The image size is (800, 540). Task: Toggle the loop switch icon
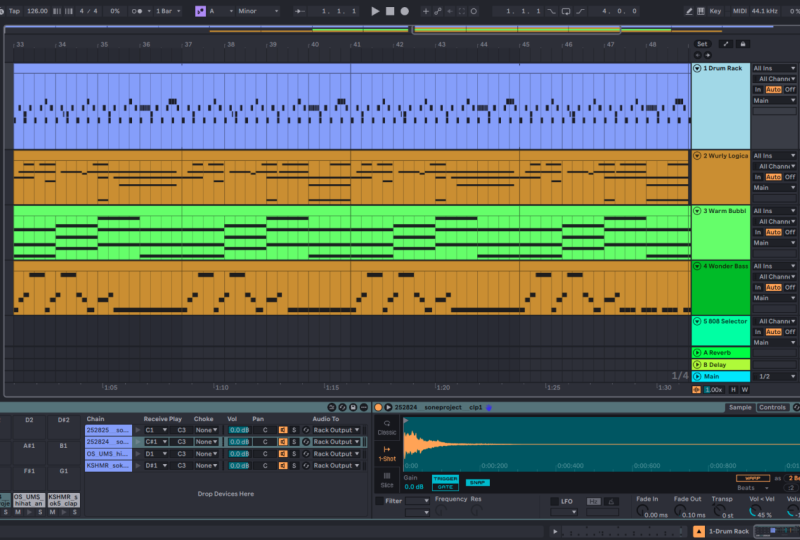point(566,11)
